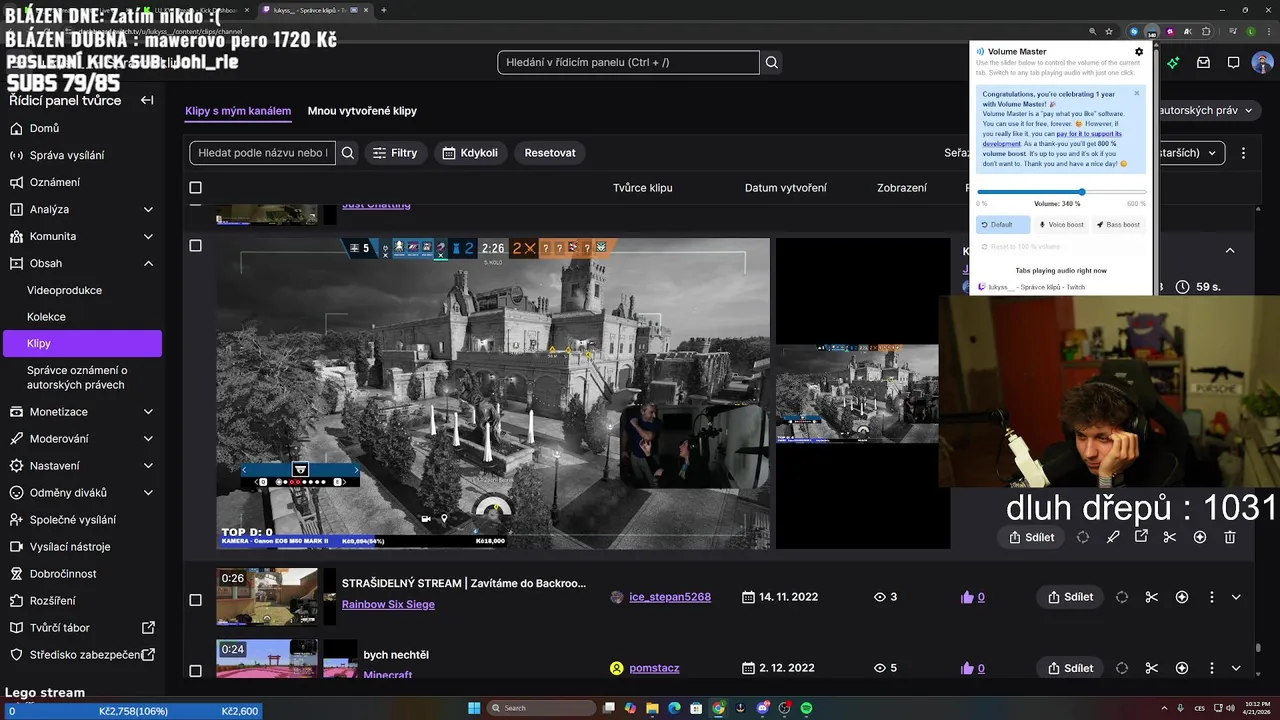Click the Resetovat button
This screenshot has height=720, width=1280.
(x=550, y=153)
